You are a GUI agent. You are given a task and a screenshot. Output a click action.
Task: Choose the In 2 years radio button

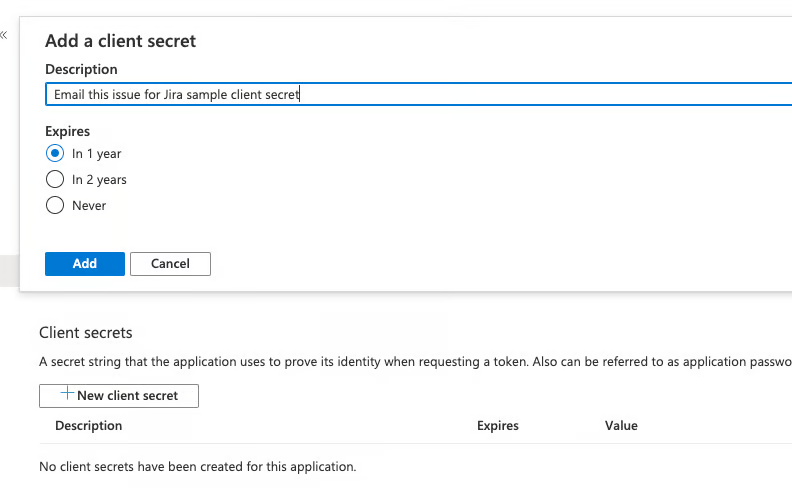click(55, 180)
